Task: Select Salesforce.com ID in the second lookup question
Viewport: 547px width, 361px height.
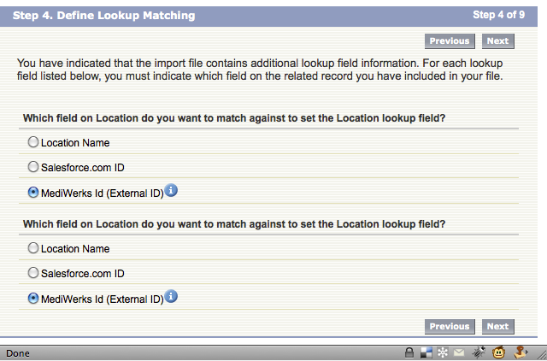Action: [x=33, y=273]
